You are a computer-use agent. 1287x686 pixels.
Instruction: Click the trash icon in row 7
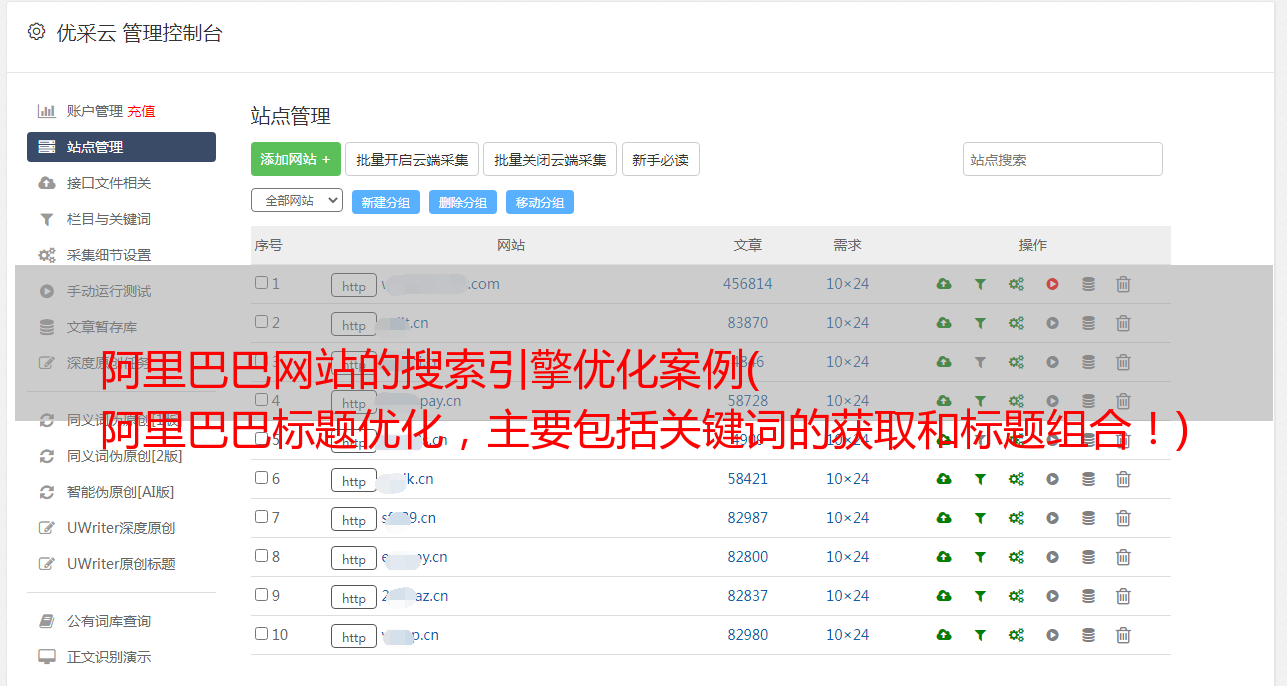coord(1123,518)
